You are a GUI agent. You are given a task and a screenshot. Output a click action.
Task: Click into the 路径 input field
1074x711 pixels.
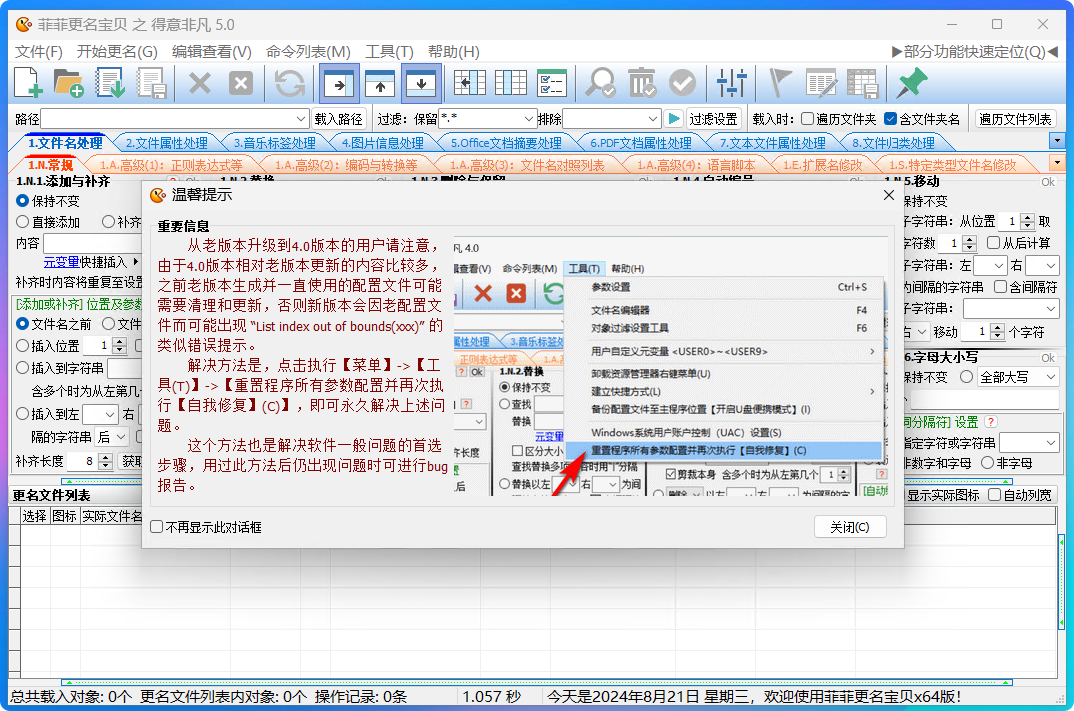[x=166, y=119]
